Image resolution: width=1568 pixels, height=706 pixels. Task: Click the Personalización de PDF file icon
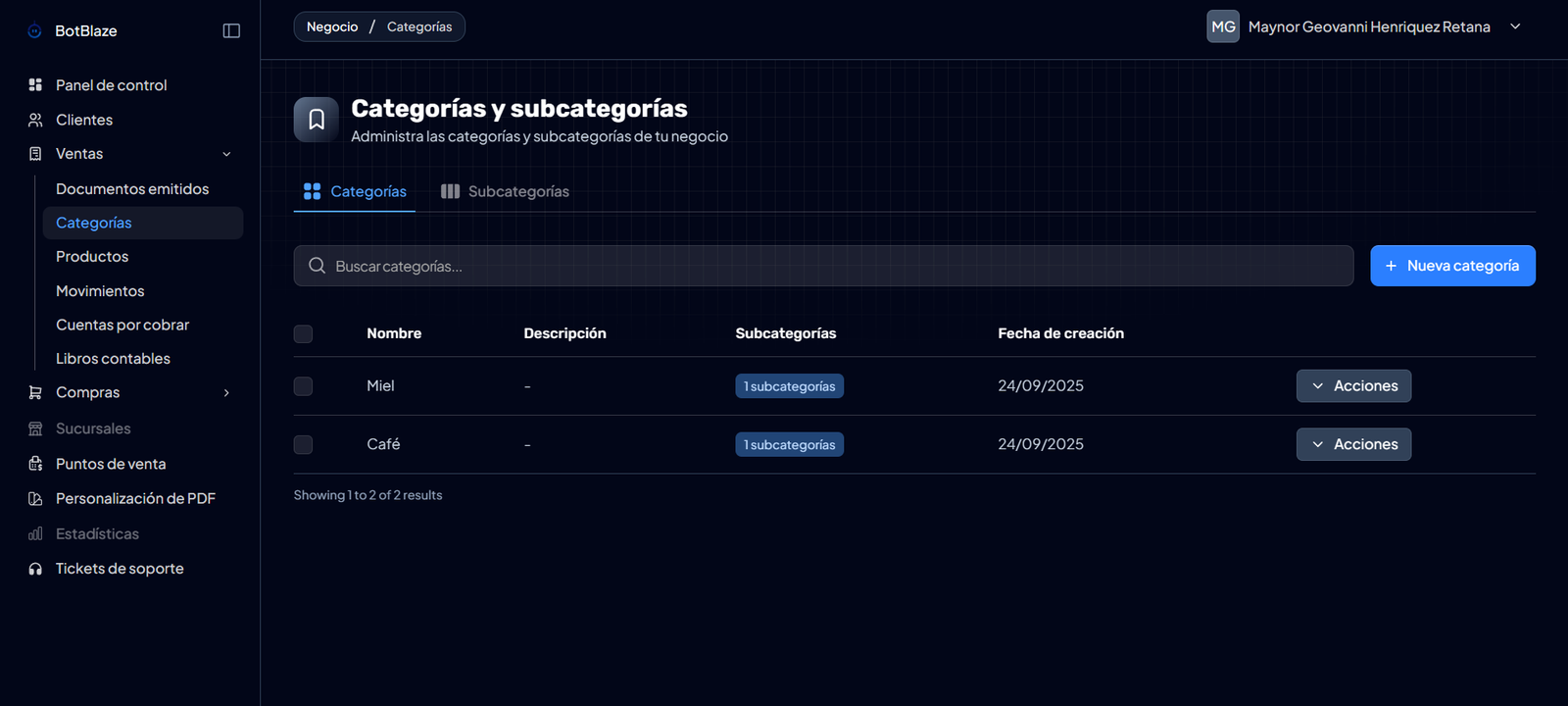pyautogui.click(x=35, y=498)
